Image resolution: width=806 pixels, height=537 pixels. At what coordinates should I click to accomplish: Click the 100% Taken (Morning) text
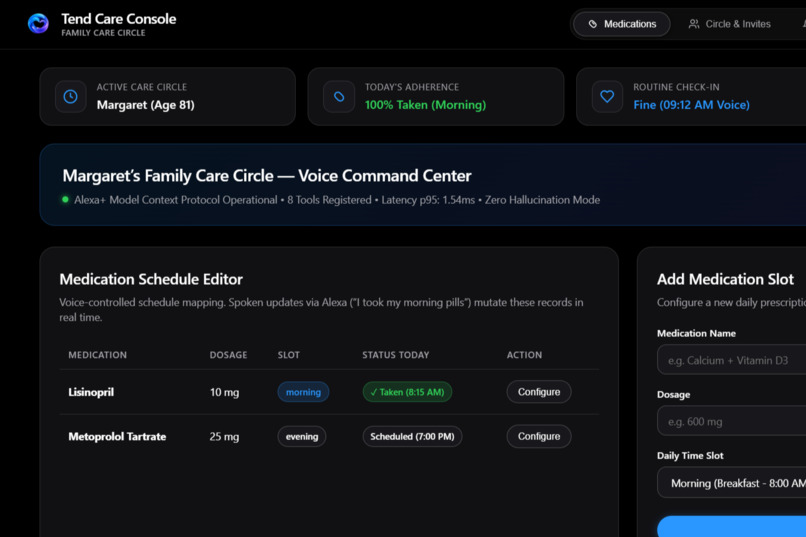[425, 105]
